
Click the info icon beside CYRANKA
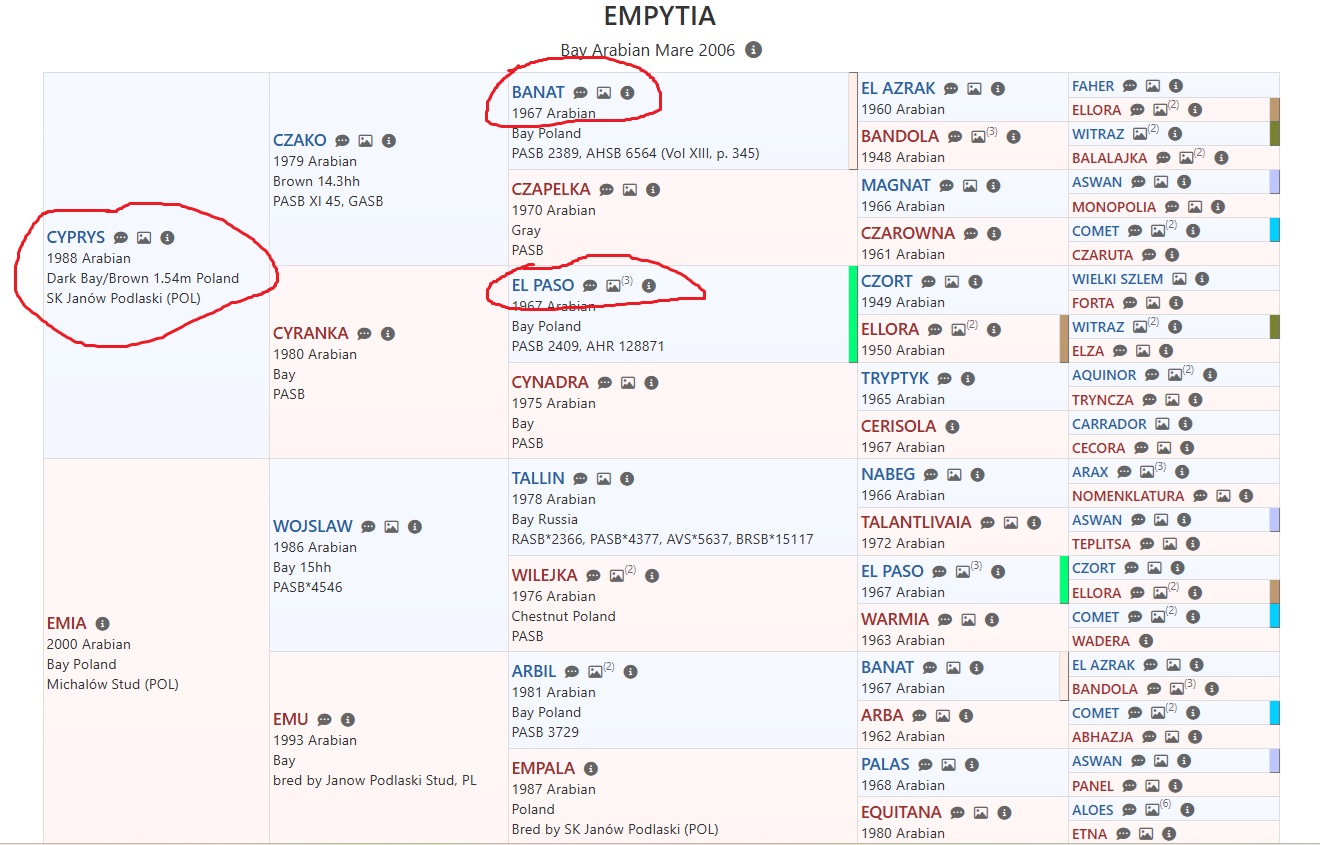click(x=388, y=334)
